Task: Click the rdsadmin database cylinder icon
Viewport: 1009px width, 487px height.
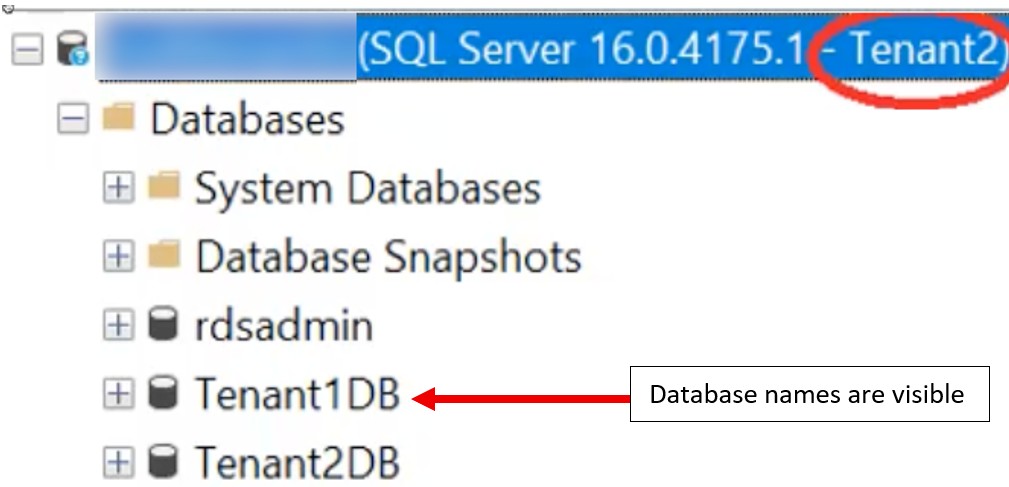Action: click(x=163, y=325)
